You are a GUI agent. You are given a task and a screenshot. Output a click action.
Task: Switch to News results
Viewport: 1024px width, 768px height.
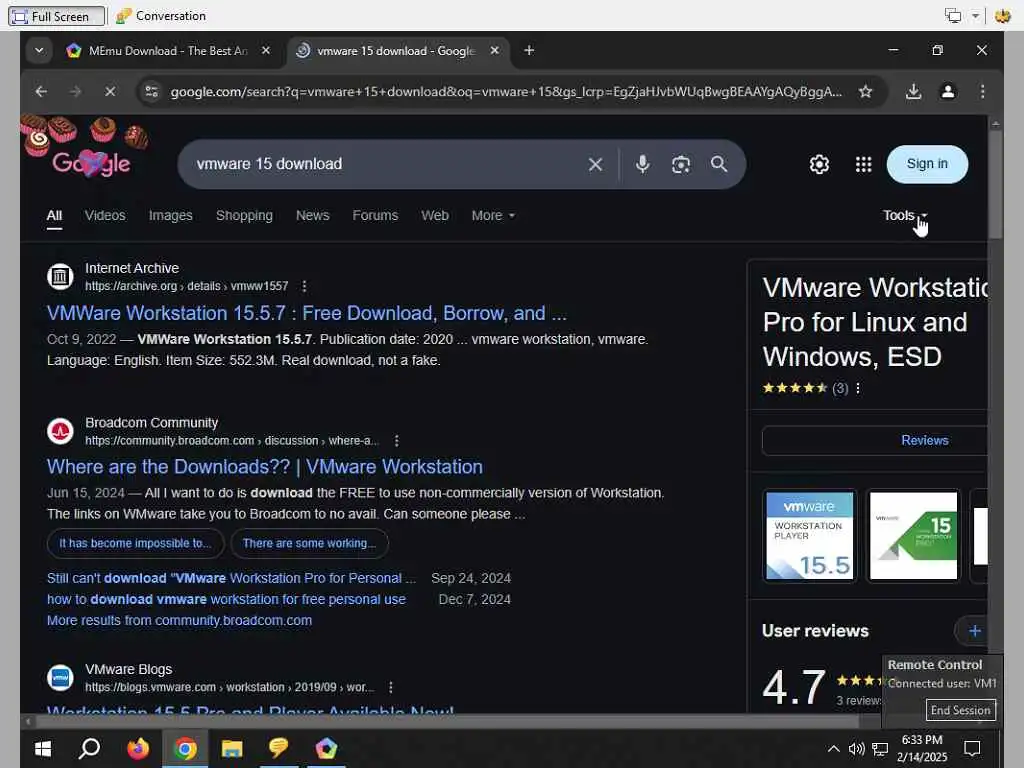pyautogui.click(x=313, y=216)
